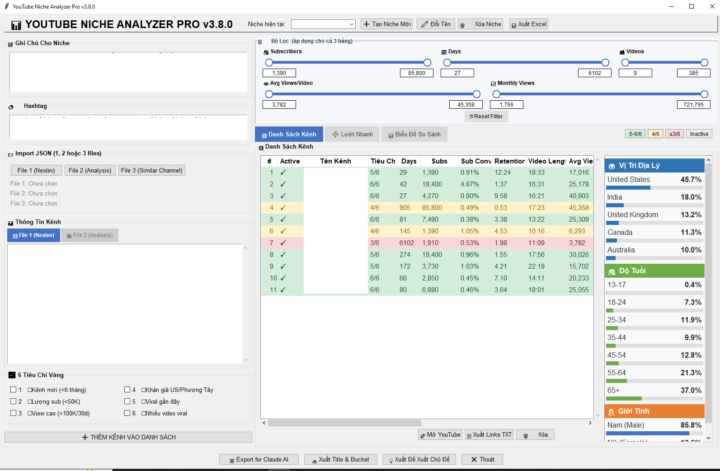Select row 4 subs value 85,800
Viewport: 720px width, 471px height.
pyautogui.click(x=432, y=207)
